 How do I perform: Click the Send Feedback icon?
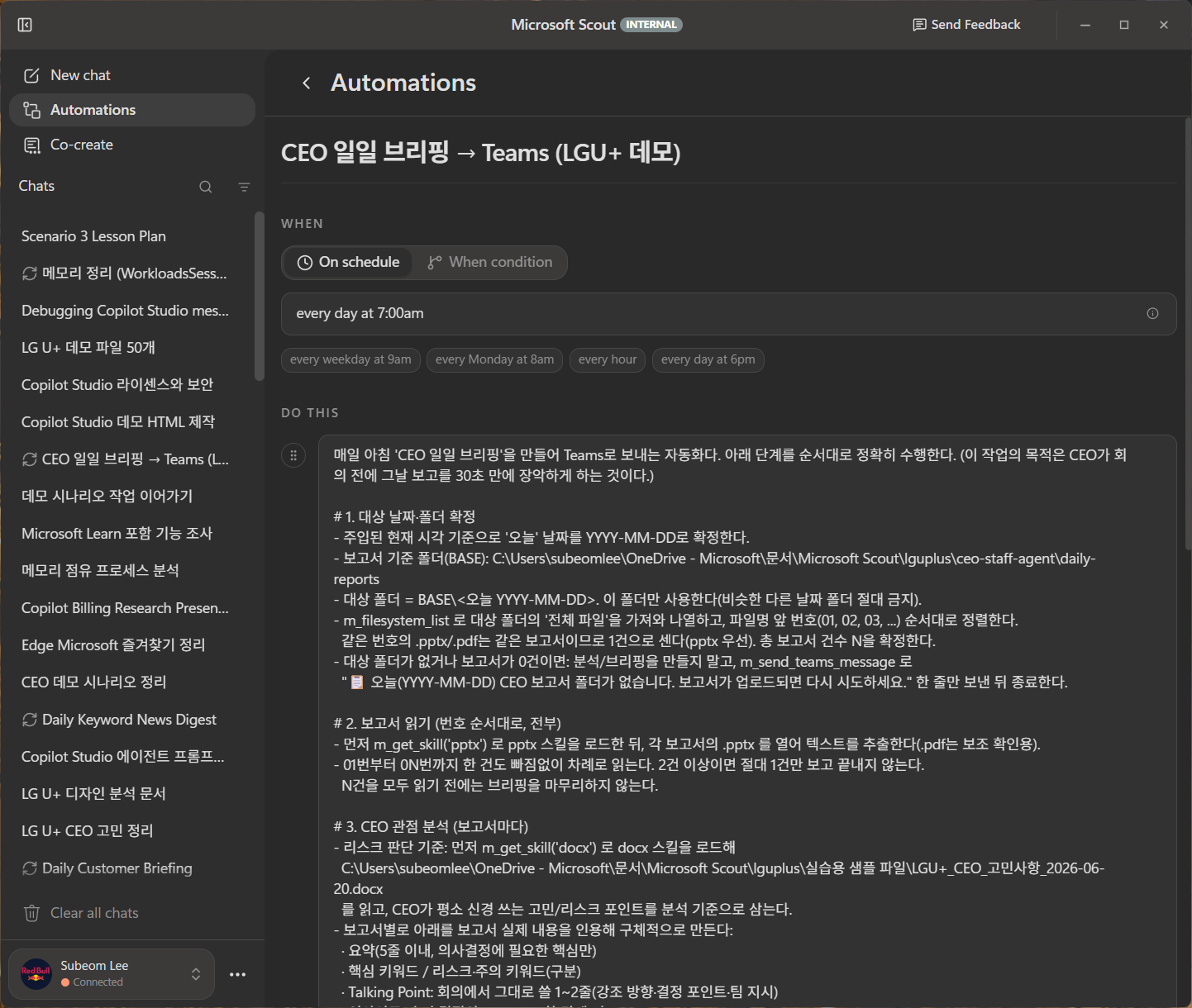[919, 25]
